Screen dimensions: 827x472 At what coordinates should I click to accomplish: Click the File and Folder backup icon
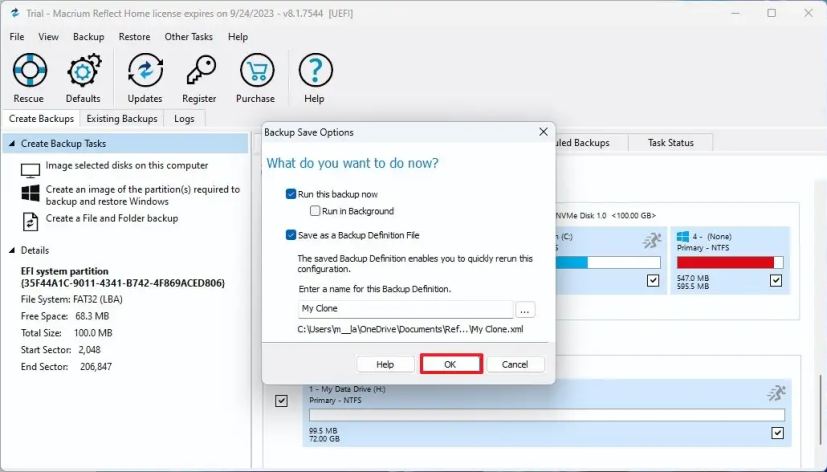point(30,221)
